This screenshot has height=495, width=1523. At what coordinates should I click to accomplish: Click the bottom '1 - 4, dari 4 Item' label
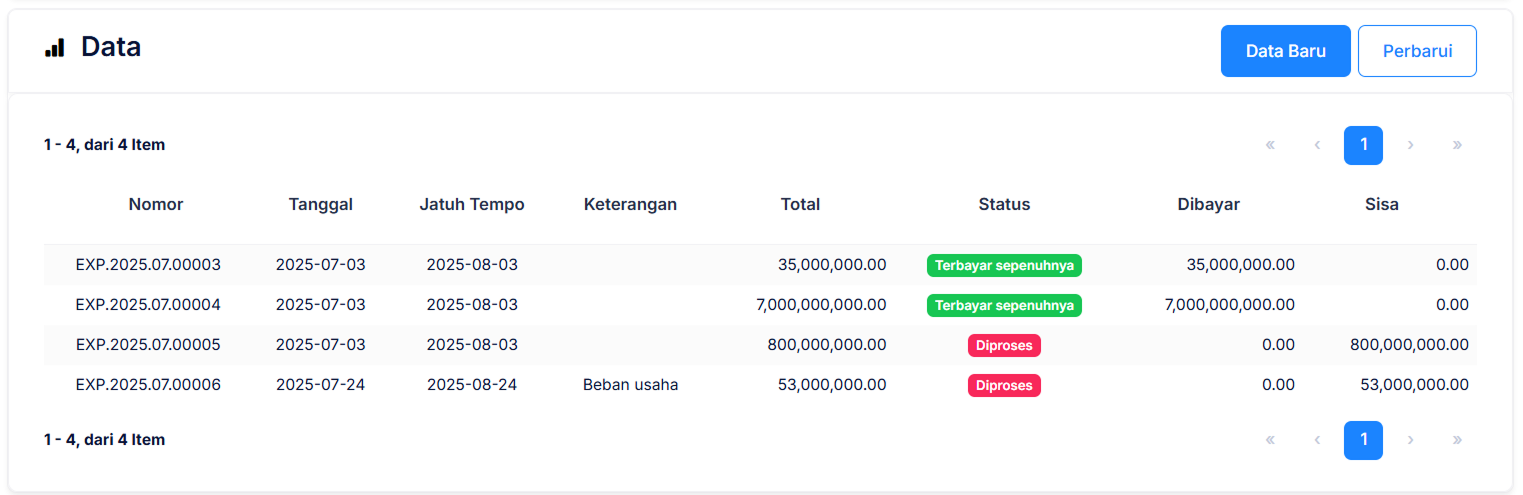coord(105,440)
